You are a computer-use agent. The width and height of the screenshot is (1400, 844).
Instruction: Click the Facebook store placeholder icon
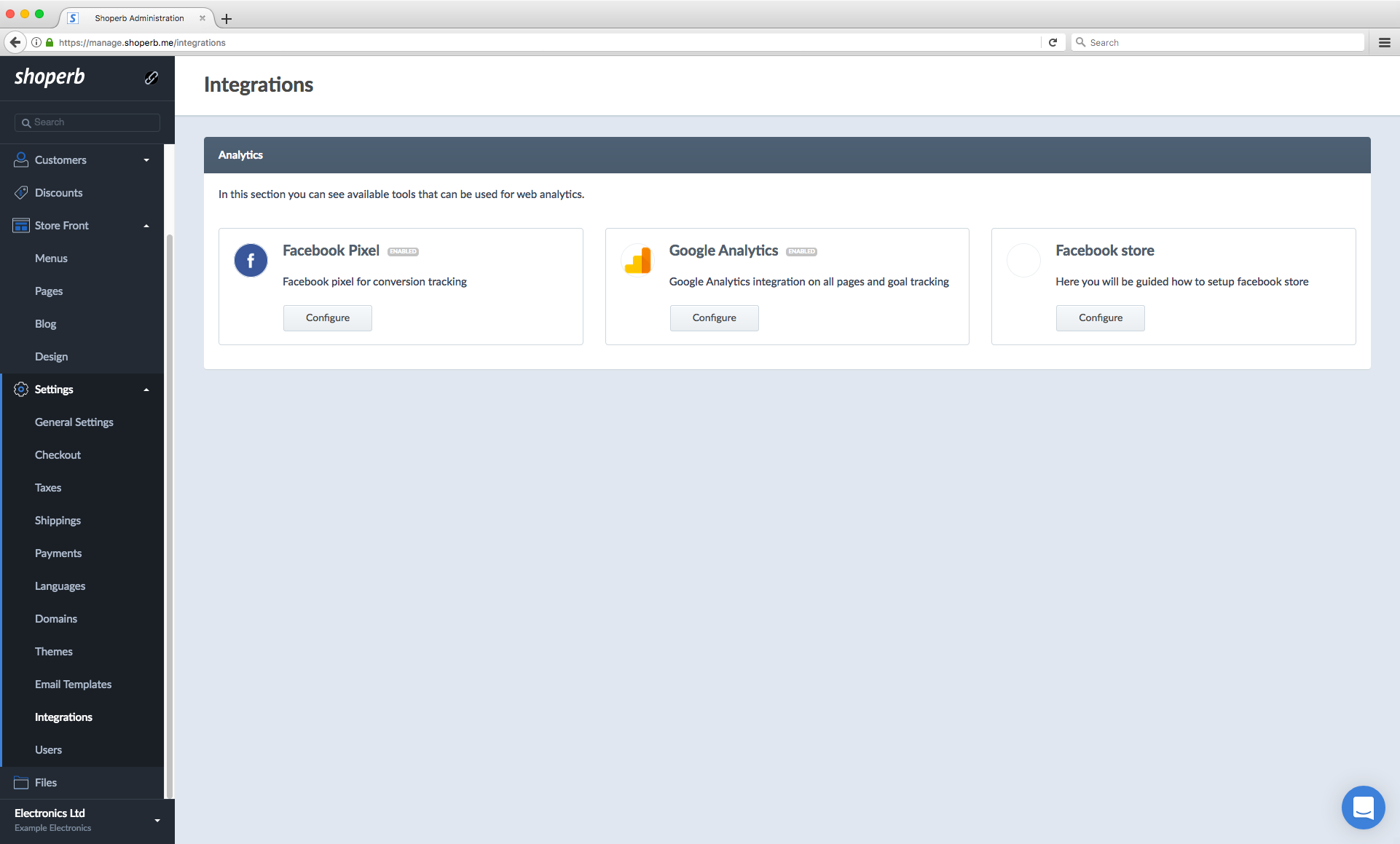[1023, 260]
